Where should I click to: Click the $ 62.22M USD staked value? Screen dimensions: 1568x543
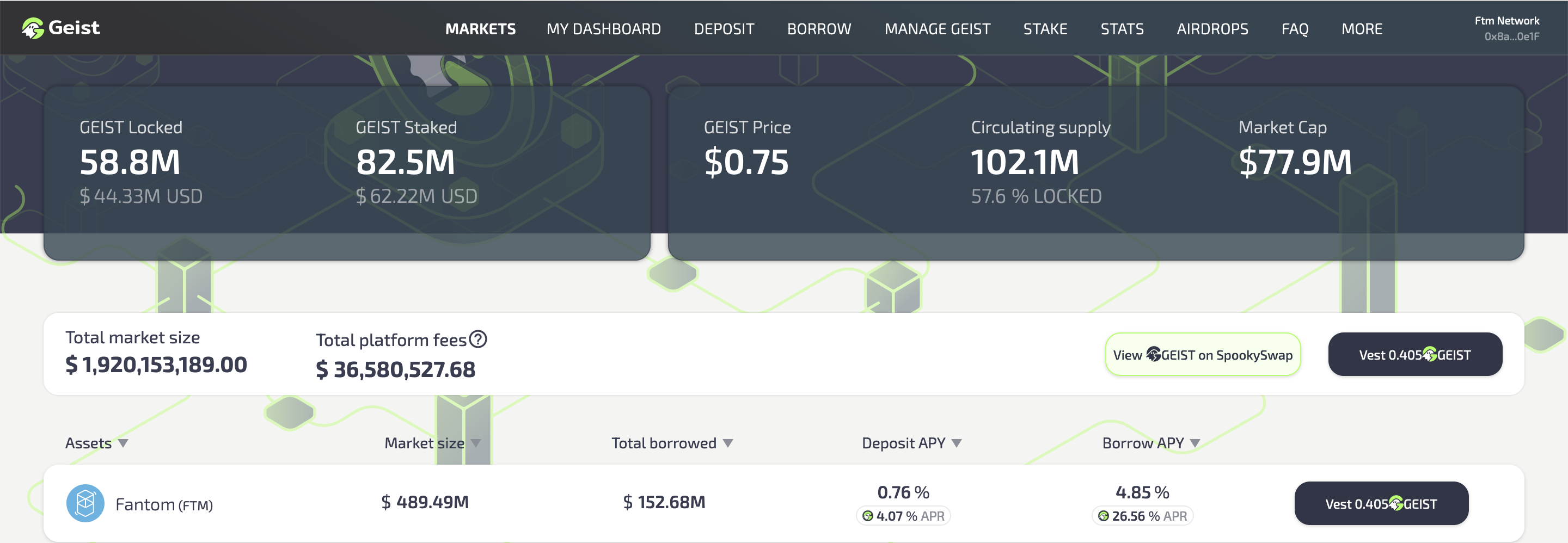[417, 196]
